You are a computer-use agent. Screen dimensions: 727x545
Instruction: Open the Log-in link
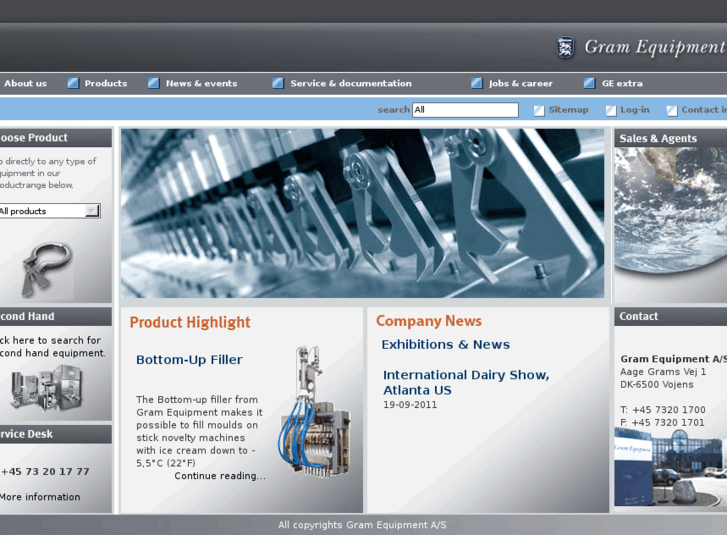tap(635, 110)
